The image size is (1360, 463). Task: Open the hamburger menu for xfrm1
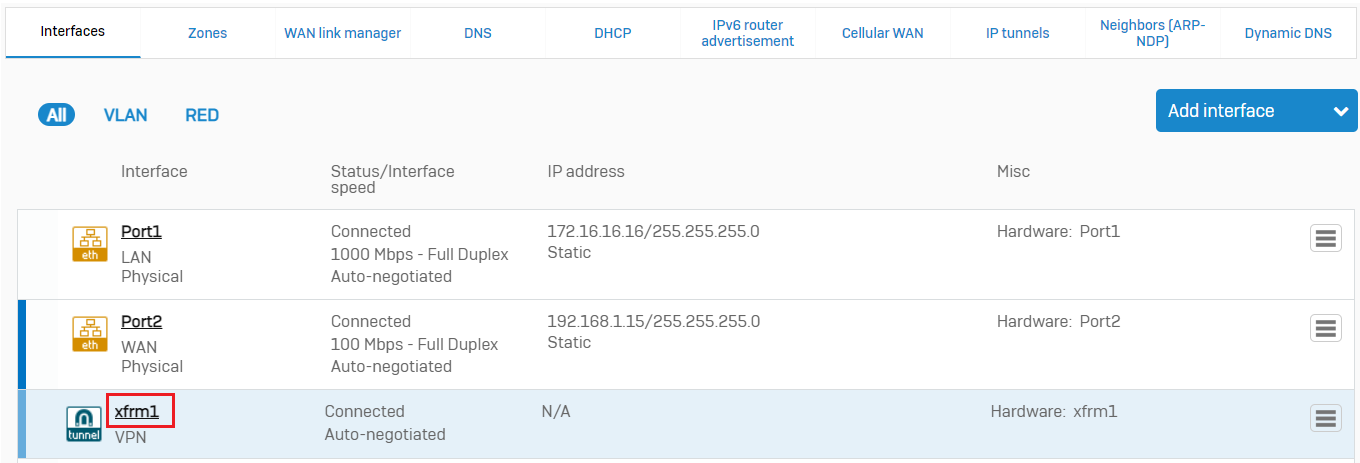click(x=1326, y=418)
